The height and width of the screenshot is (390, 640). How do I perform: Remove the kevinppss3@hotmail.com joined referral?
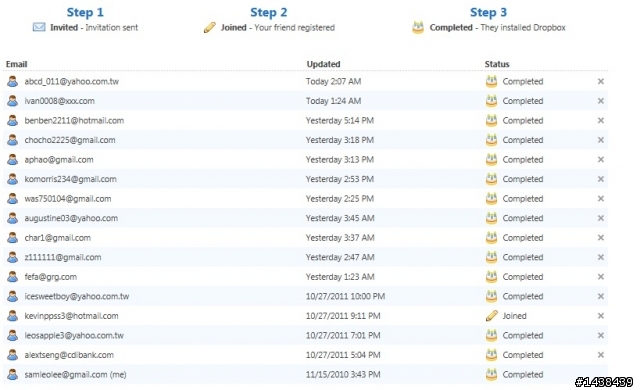[600, 316]
